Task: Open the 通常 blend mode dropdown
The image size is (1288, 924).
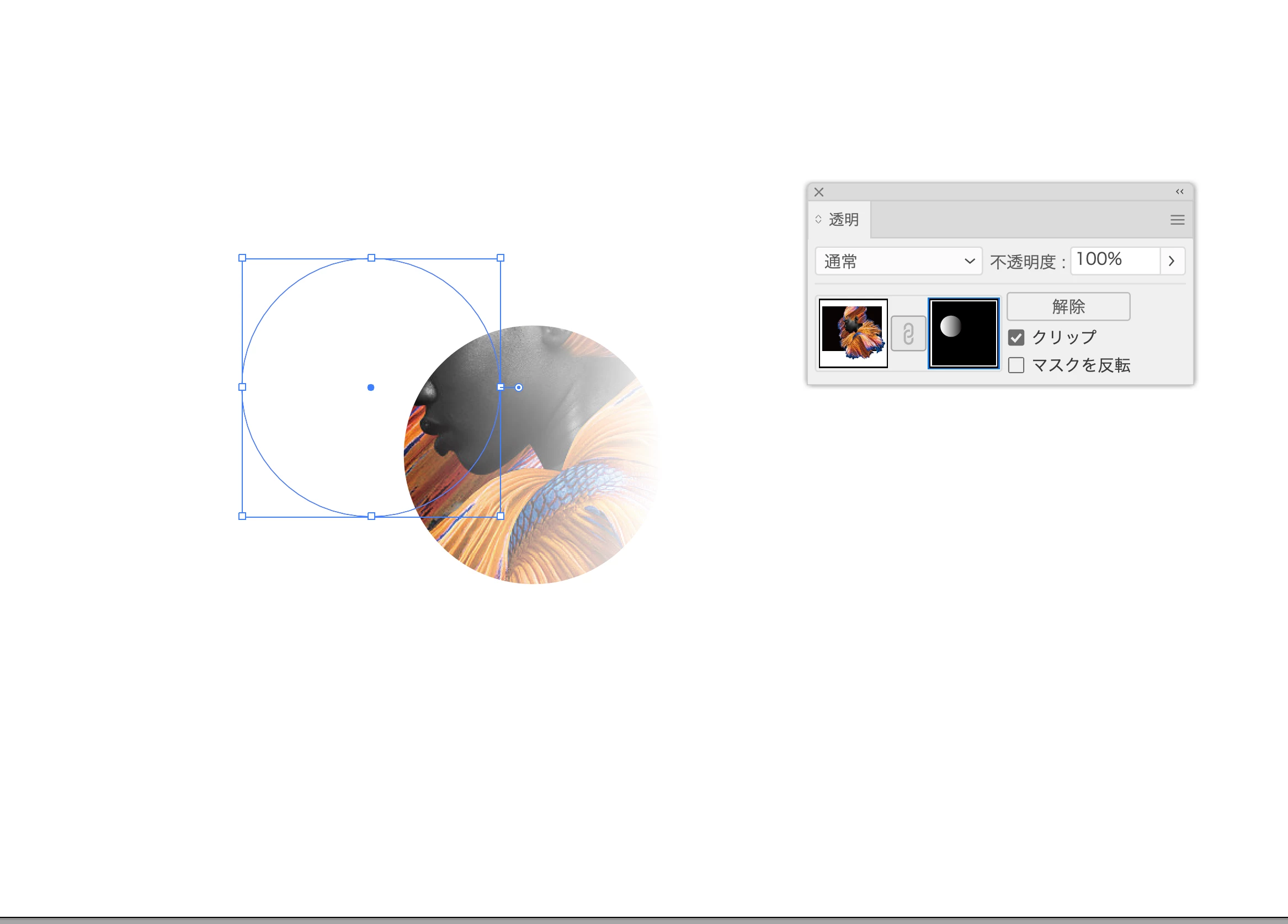Action: coord(898,261)
